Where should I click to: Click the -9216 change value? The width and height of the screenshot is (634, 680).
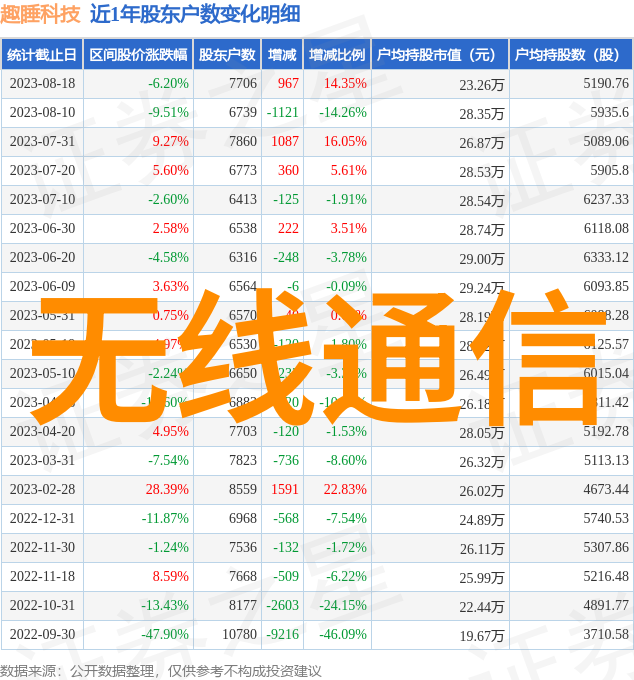(283, 635)
